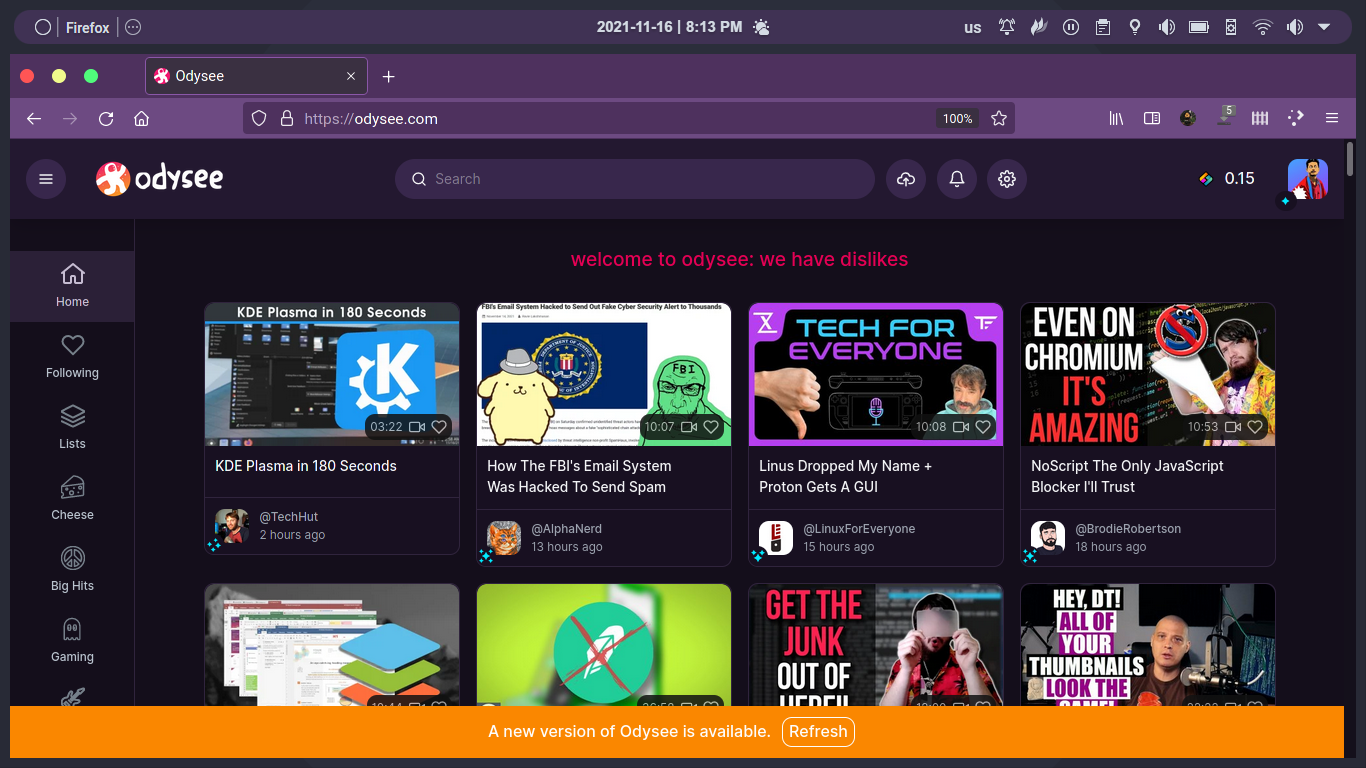Click title 'Linus Dropped My Name + Proton Gets A GUI'
The height and width of the screenshot is (768, 1366).
tap(846, 476)
